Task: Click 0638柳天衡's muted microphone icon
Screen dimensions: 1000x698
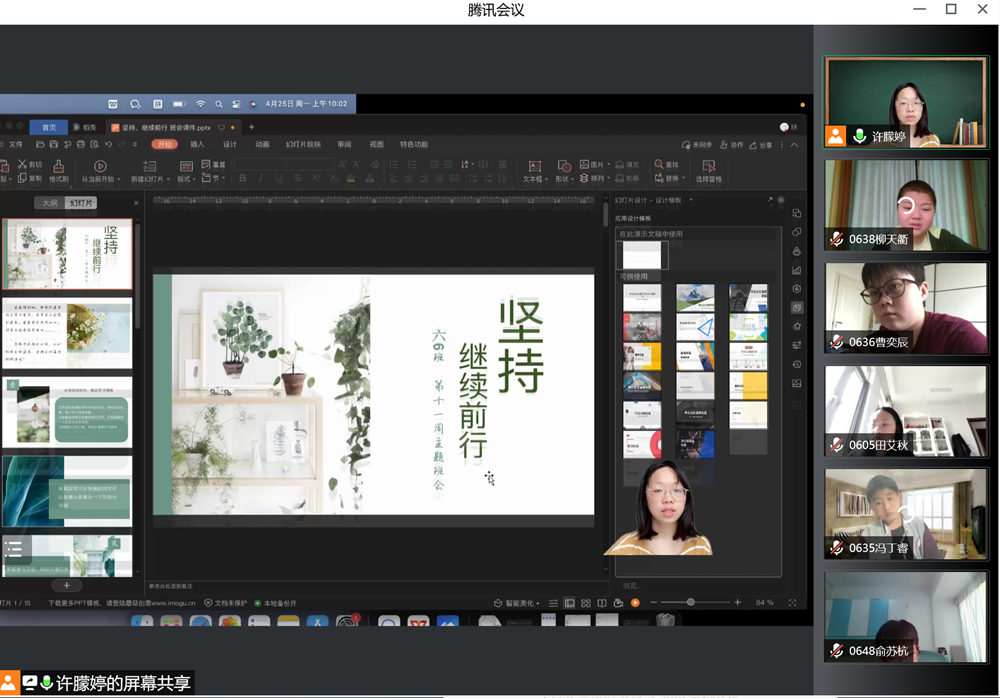Action: pos(837,239)
